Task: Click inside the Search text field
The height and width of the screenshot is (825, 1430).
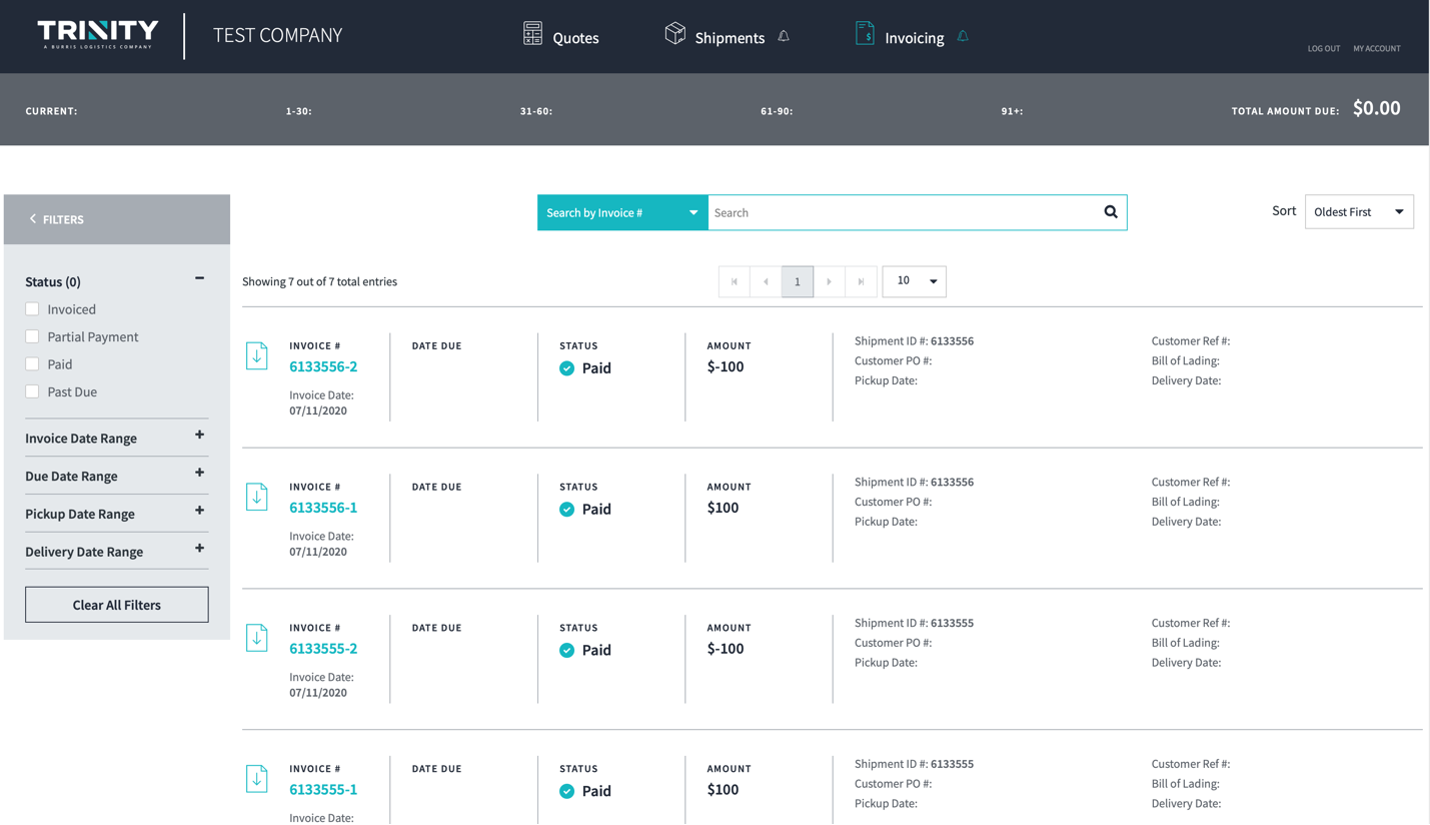Action: (x=900, y=213)
